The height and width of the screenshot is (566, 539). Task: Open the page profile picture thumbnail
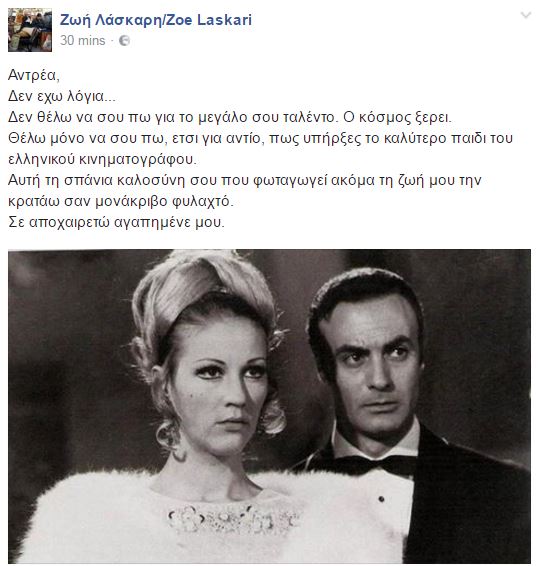pos(30,30)
